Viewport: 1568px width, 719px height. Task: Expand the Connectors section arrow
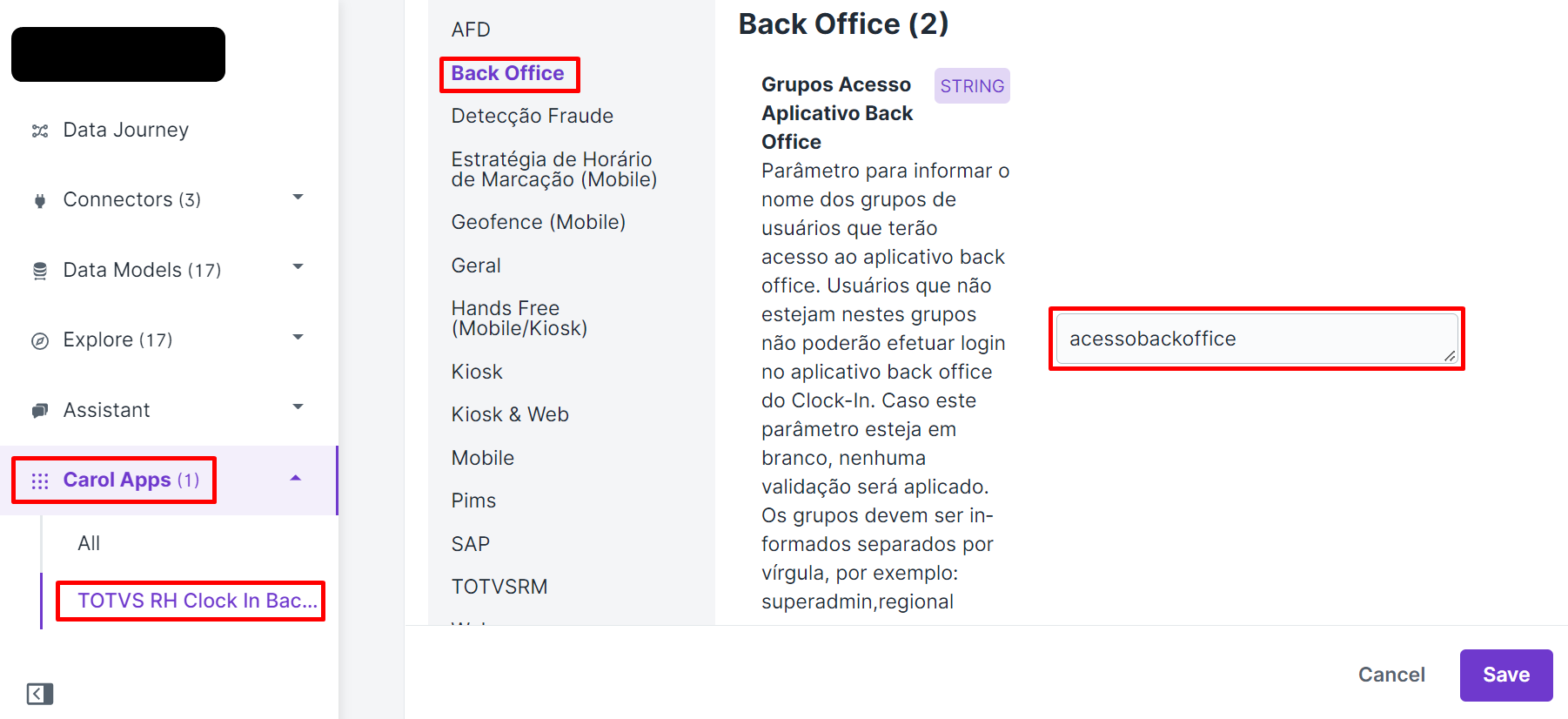pyautogui.click(x=298, y=198)
